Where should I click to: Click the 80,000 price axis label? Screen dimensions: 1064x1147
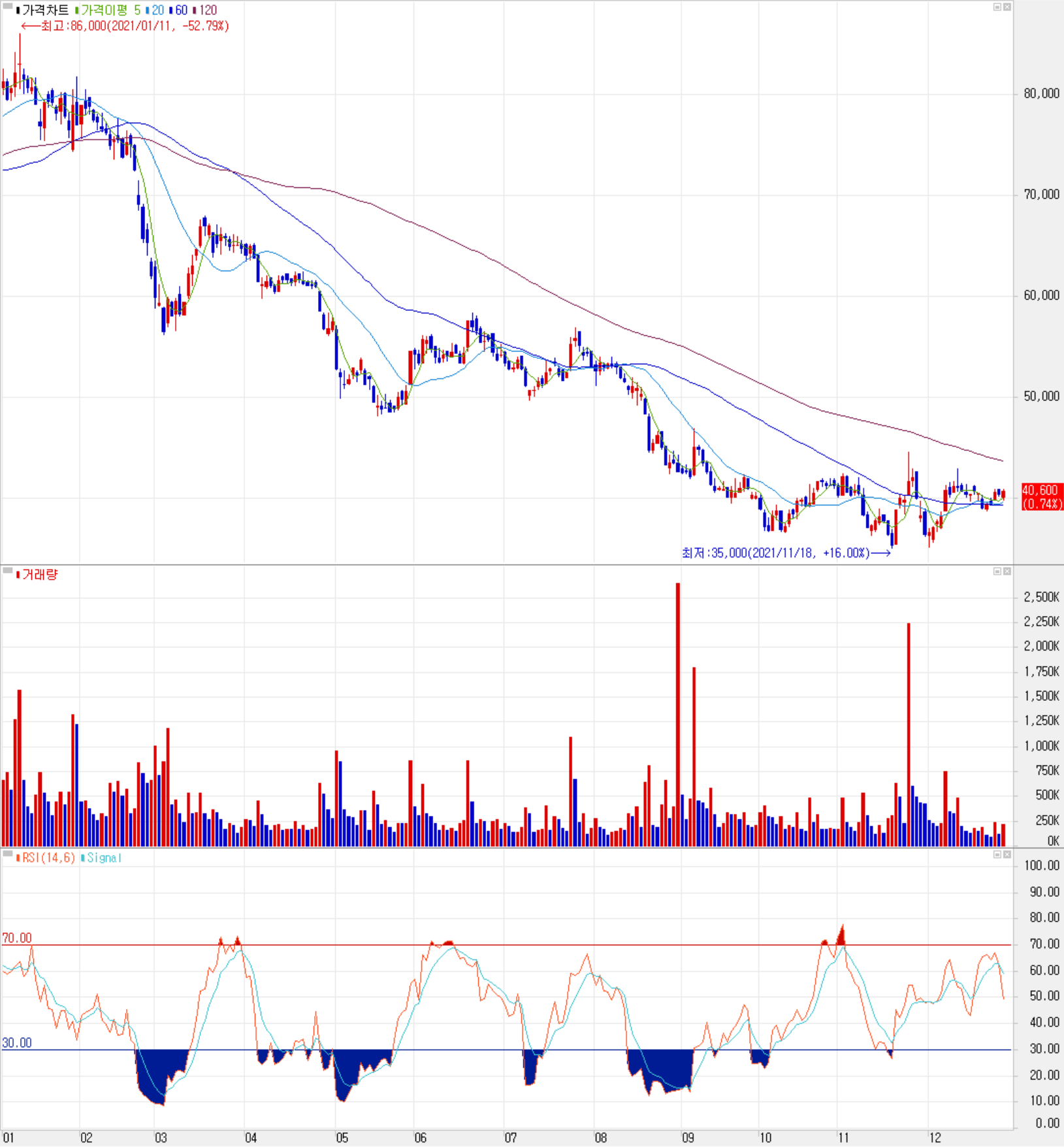(1042, 93)
